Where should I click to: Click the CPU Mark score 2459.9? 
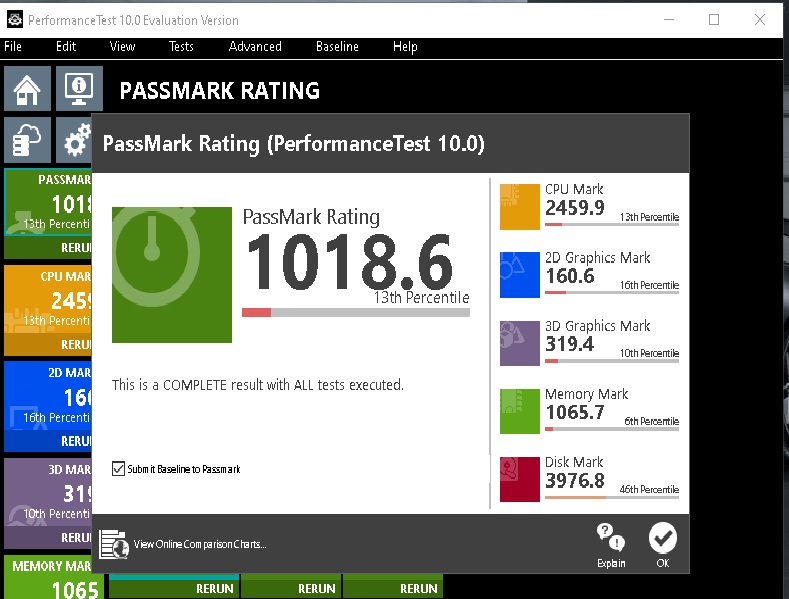(x=575, y=207)
